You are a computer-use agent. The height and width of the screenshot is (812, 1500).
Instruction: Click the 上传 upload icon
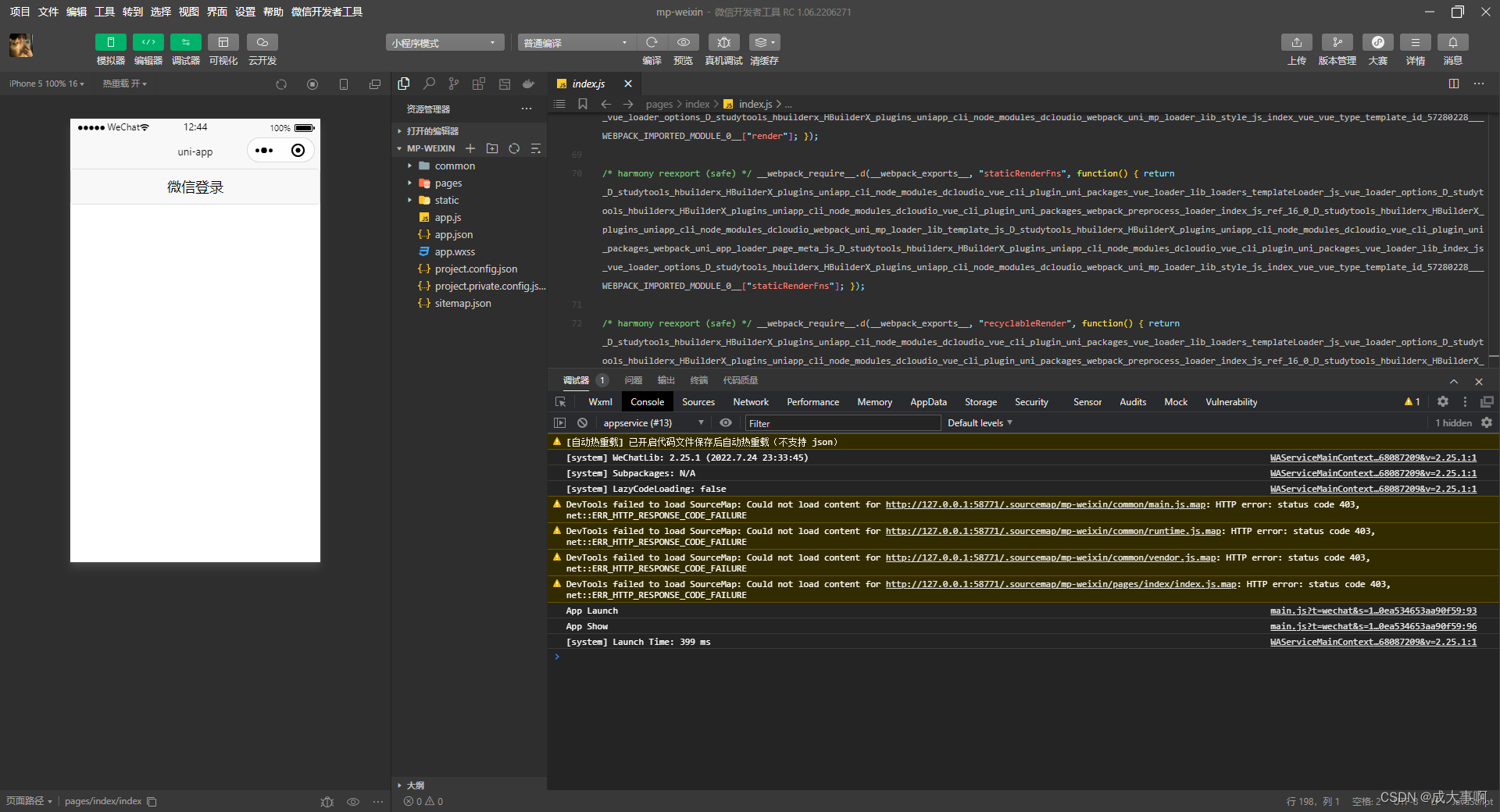1296,42
